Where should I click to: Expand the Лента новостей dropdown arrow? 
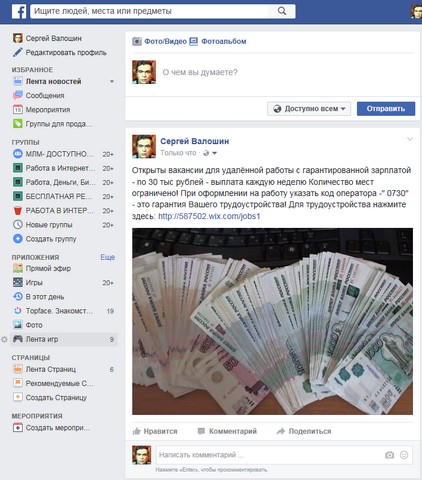pos(112,81)
